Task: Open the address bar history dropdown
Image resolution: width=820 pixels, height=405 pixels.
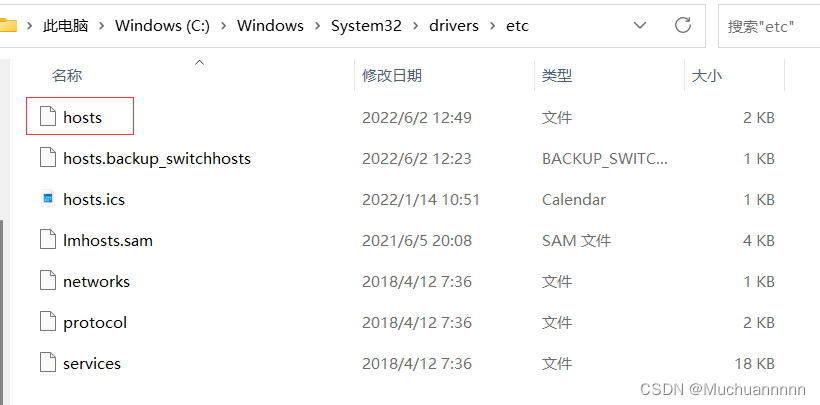Action: (640, 25)
